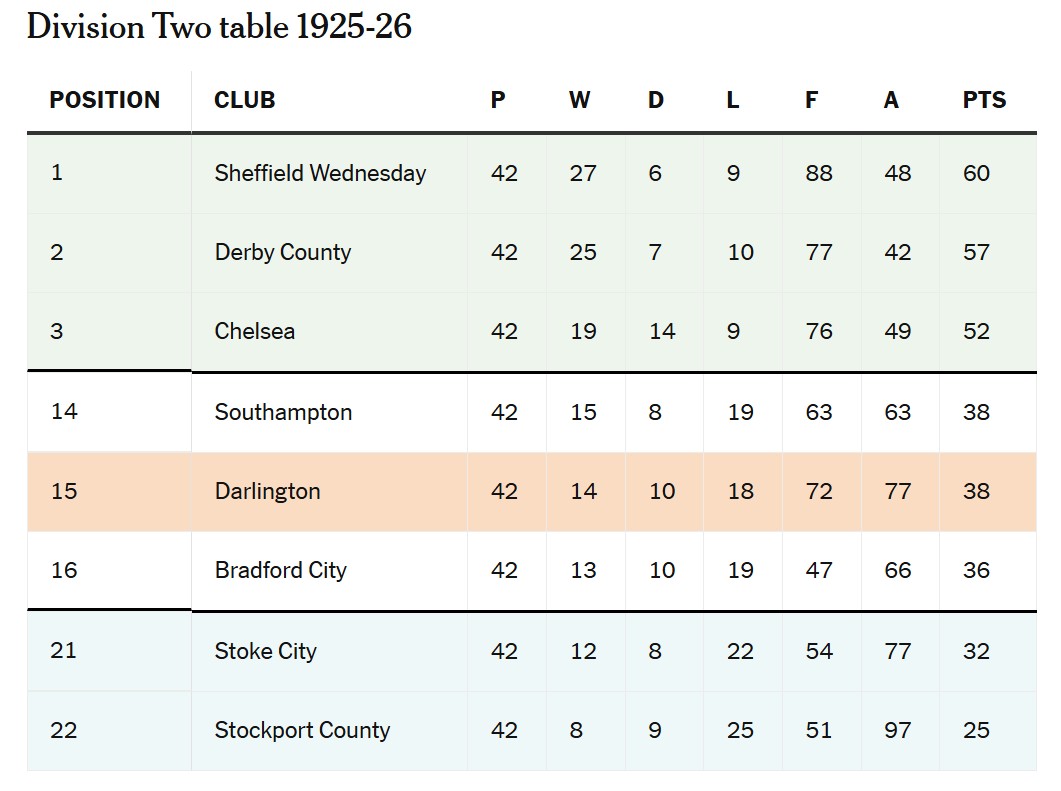
Task: Click the W column header
Action: tap(579, 100)
